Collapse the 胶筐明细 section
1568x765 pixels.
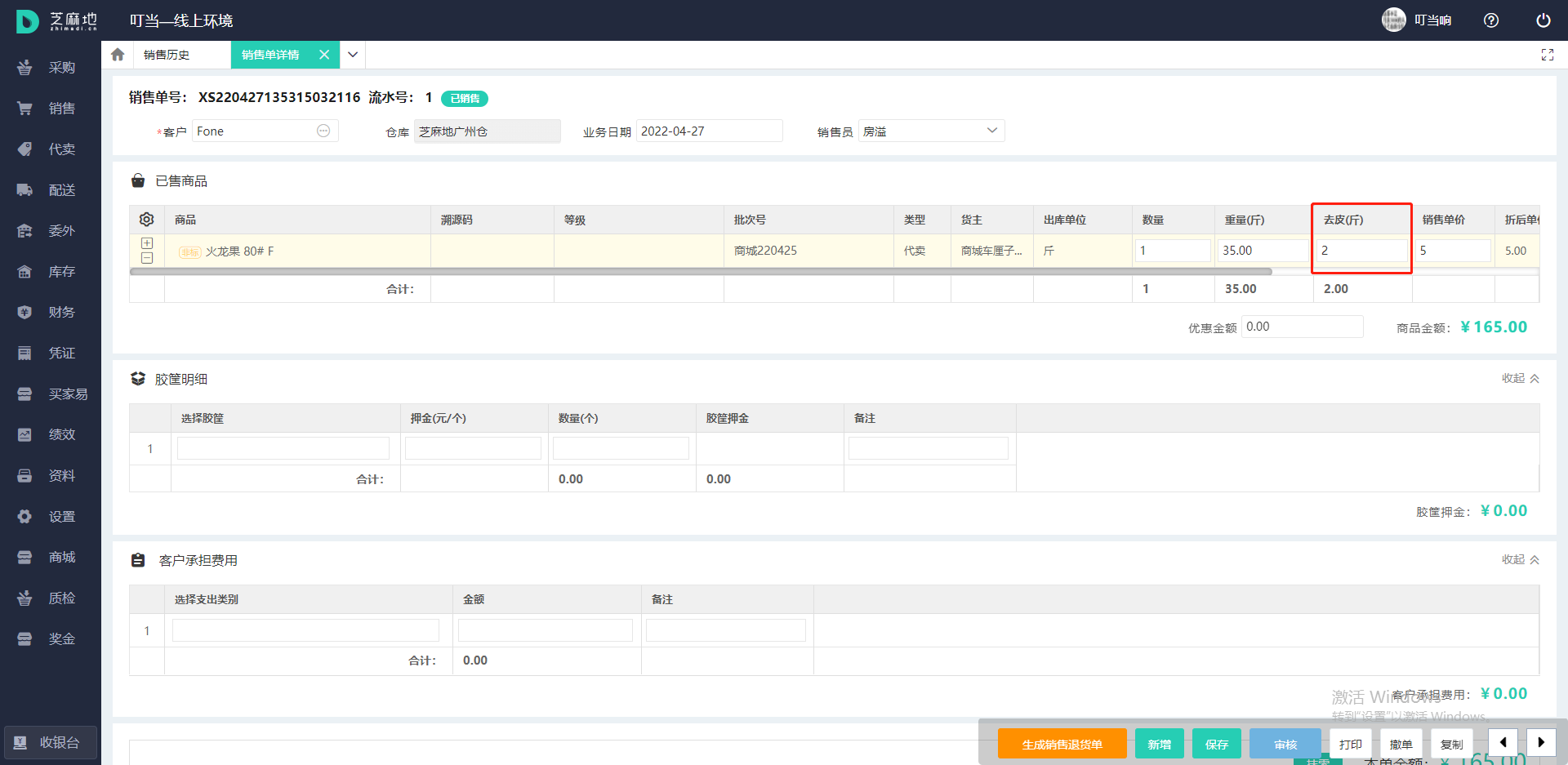point(1520,379)
